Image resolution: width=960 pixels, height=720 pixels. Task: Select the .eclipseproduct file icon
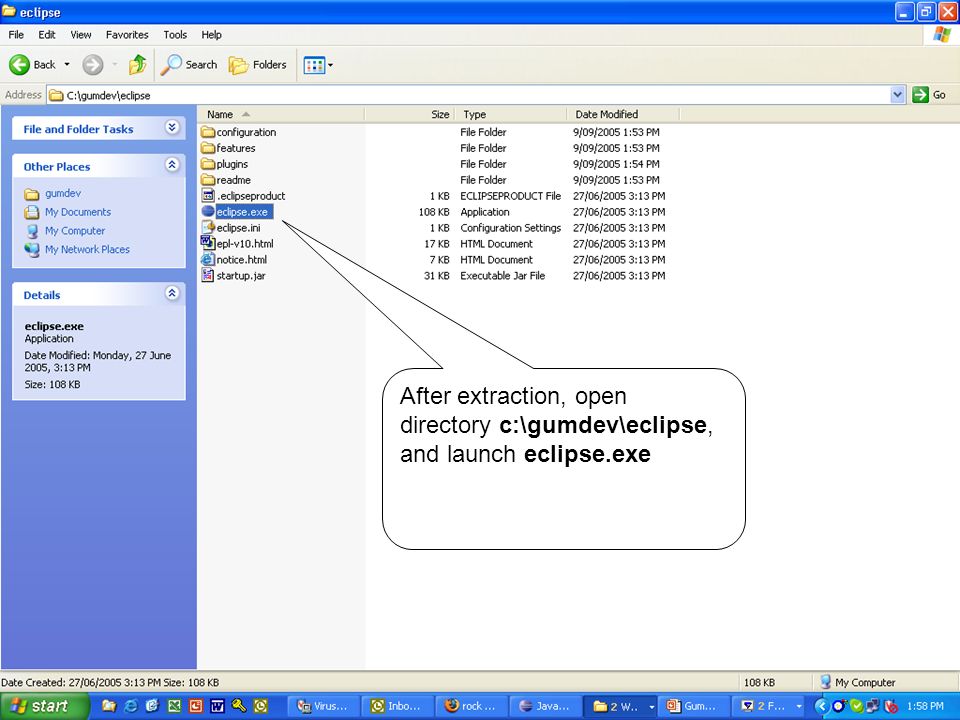pyautogui.click(x=208, y=196)
